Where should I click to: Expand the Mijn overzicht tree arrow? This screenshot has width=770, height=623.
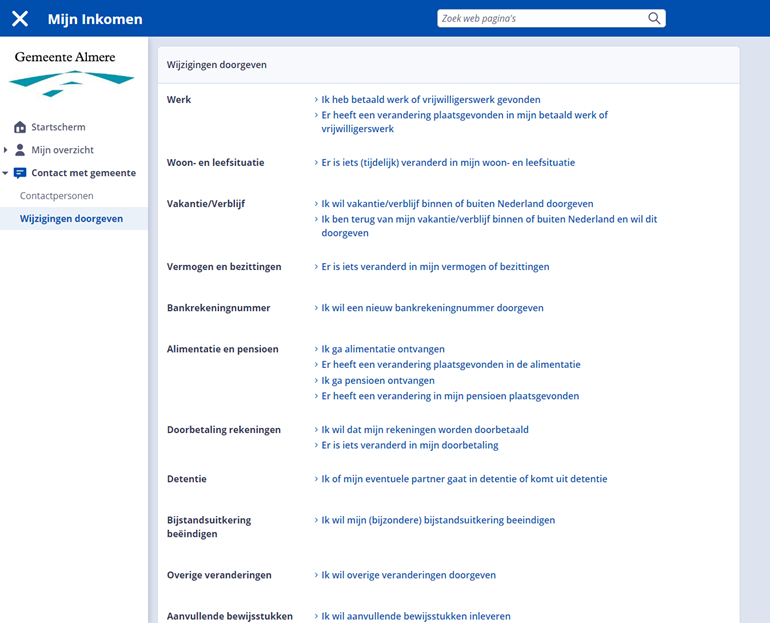click(6, 150)
